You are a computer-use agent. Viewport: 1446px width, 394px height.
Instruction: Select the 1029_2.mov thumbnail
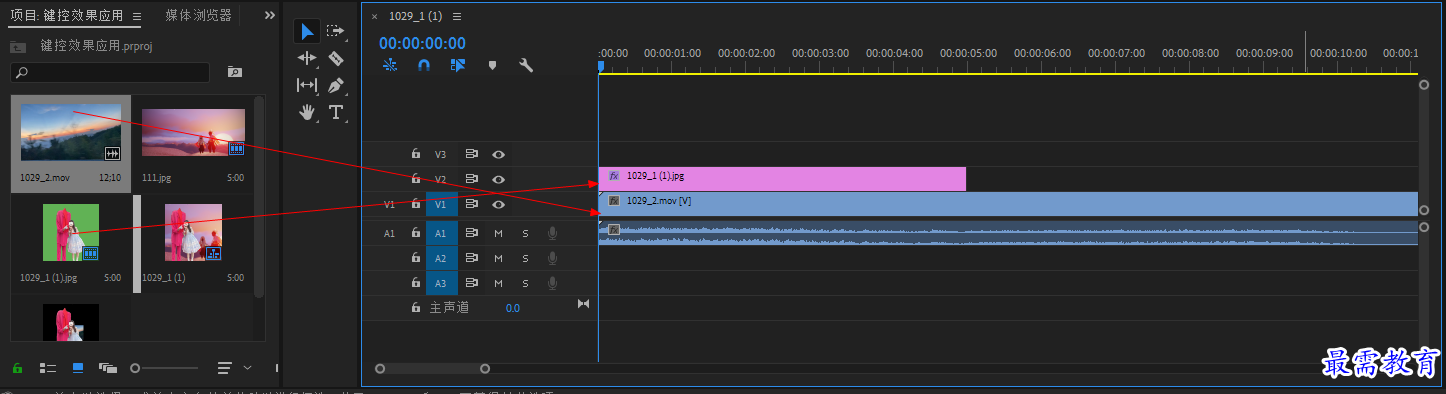coord(71,132)
